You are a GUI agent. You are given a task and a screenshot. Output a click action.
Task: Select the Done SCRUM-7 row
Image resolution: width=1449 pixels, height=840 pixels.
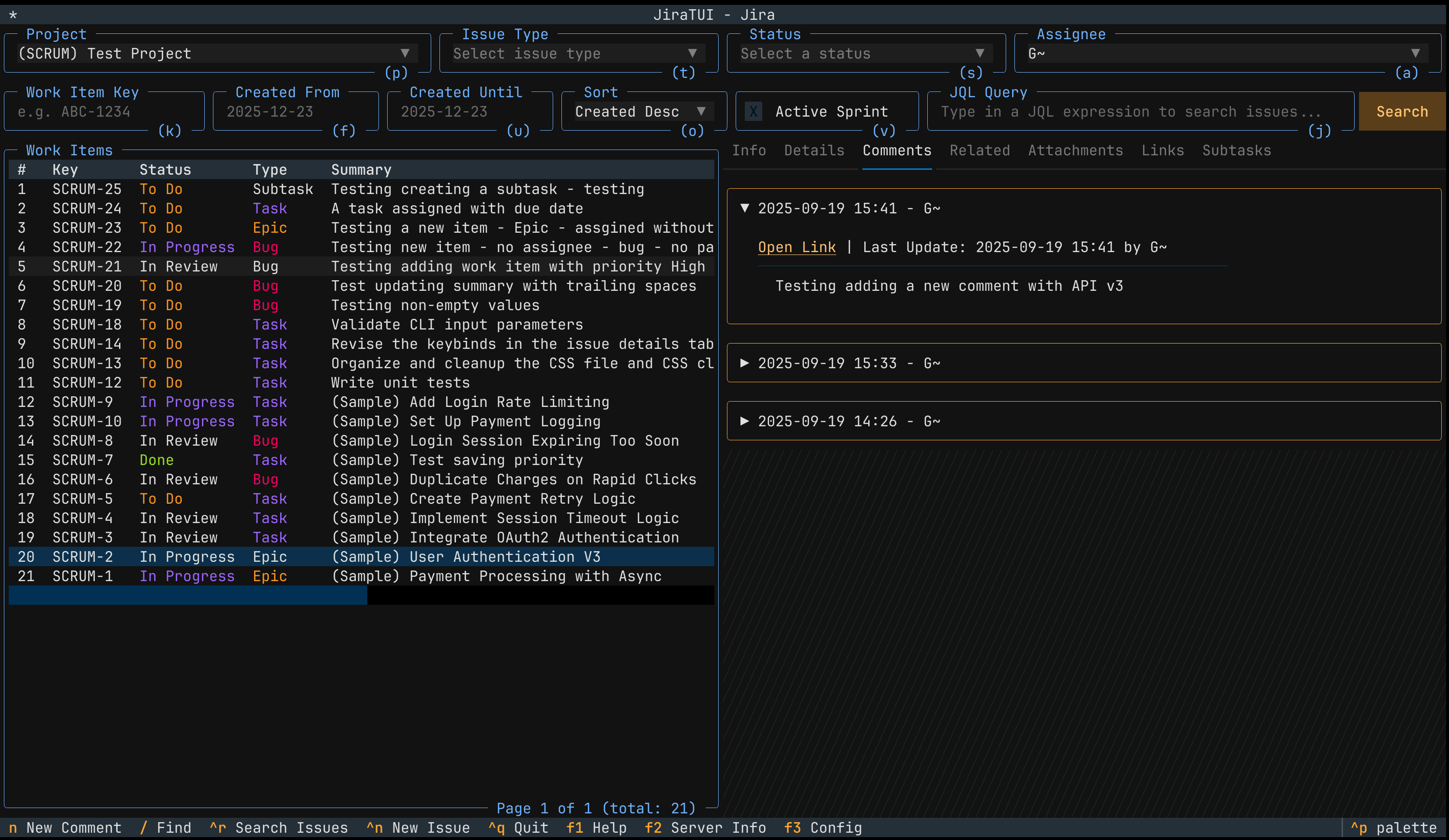coord(361,460)
